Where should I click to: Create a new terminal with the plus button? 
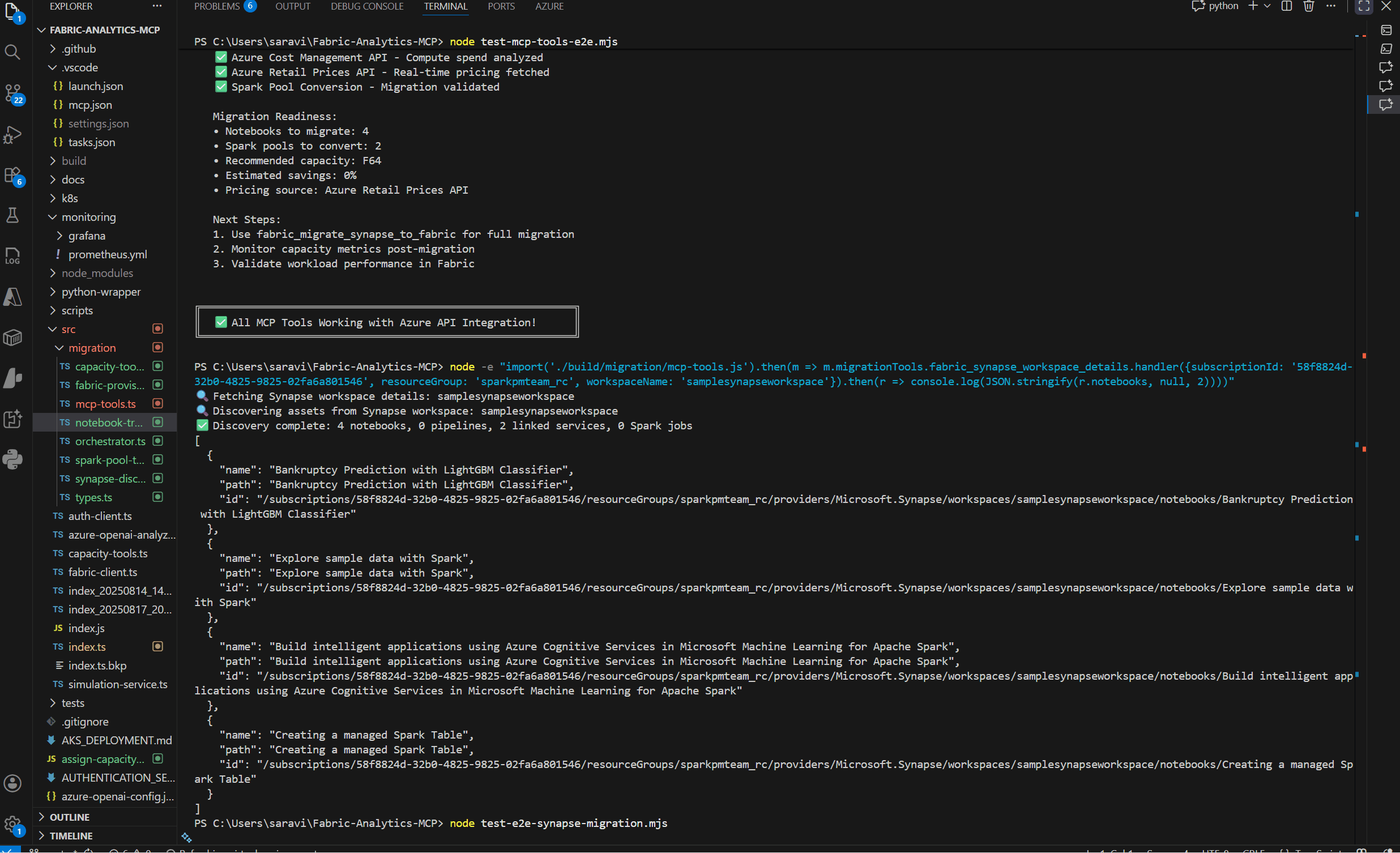[x=1252, y=6]
